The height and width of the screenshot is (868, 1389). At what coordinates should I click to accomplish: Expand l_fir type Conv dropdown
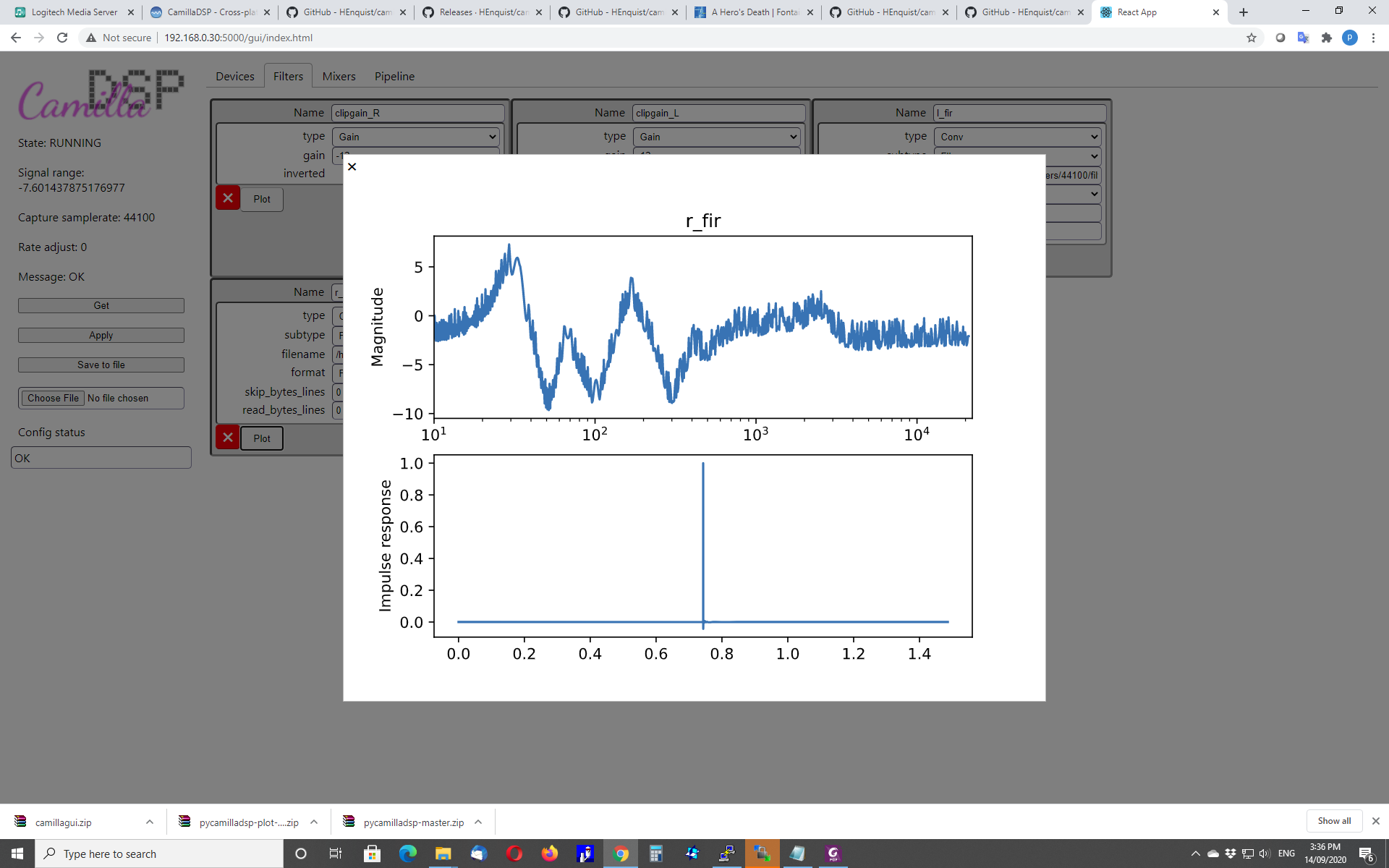point(1018,137)
